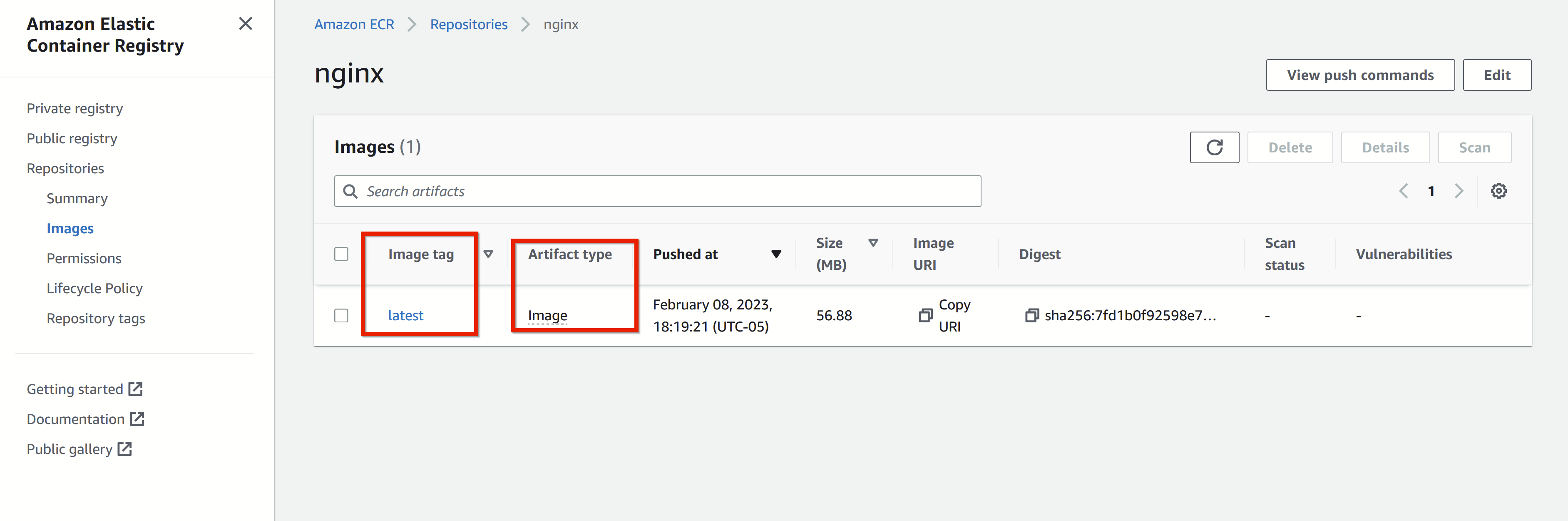This screenshot has width=1568, height=521.
Task: Click the Artifact type column header
Action: 570,254
